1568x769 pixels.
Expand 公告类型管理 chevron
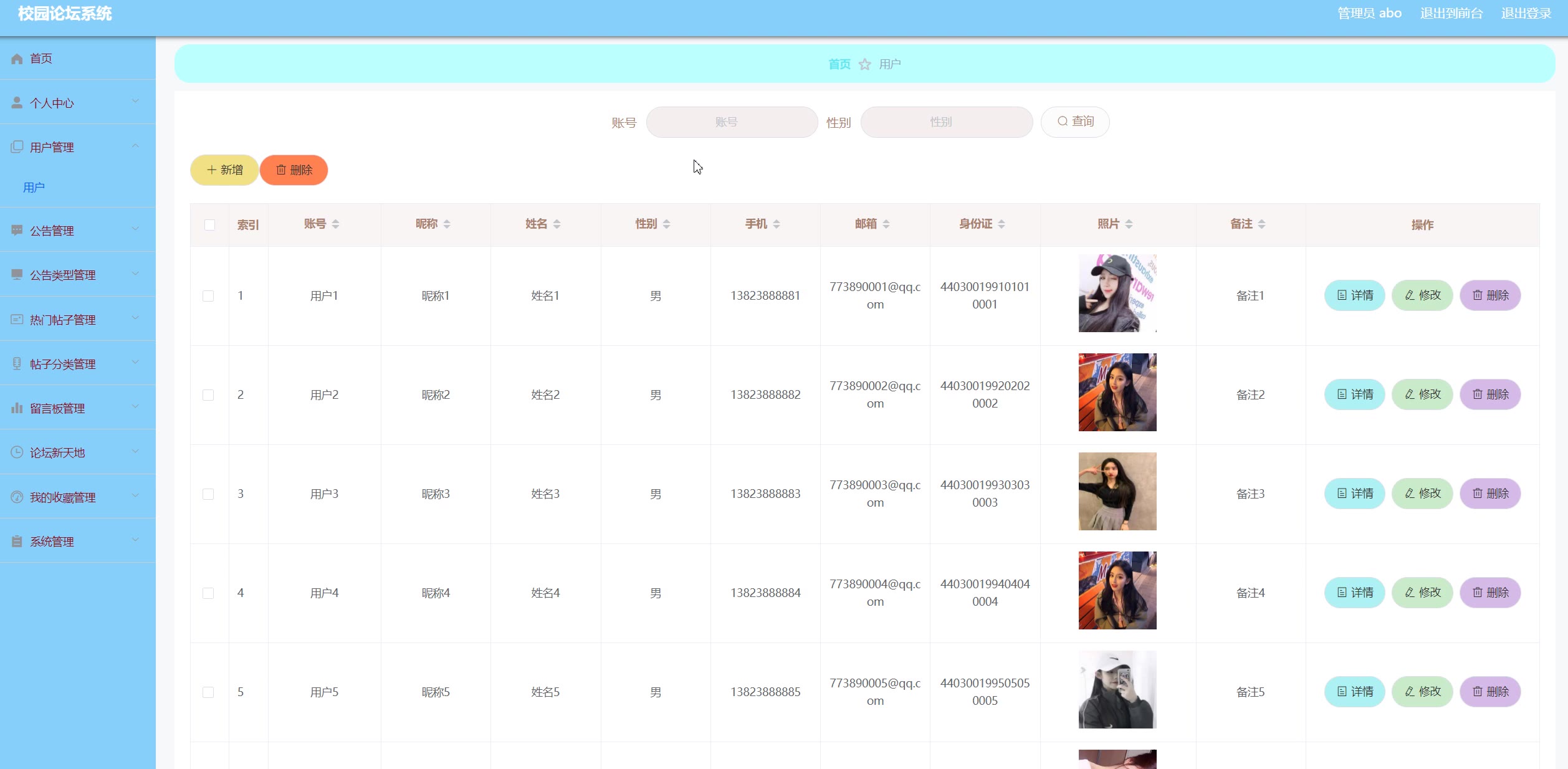pos(135,274)
